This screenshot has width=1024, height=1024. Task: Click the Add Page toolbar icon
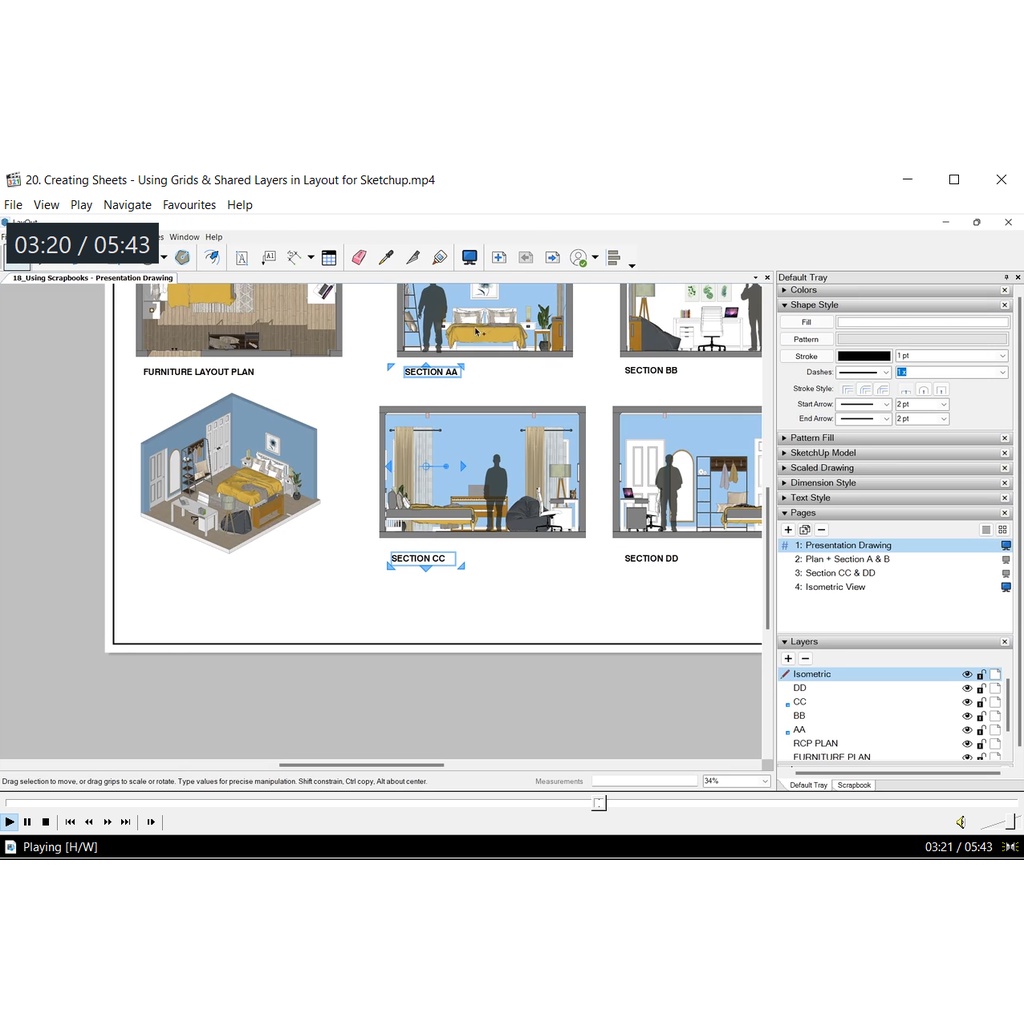tap(499, 258)
